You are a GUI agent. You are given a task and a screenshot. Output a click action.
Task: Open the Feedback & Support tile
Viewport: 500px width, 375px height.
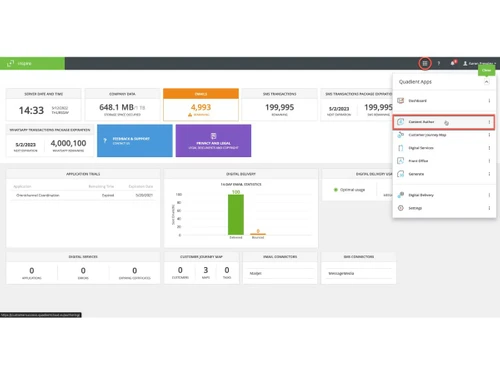[x=135, y=141]
